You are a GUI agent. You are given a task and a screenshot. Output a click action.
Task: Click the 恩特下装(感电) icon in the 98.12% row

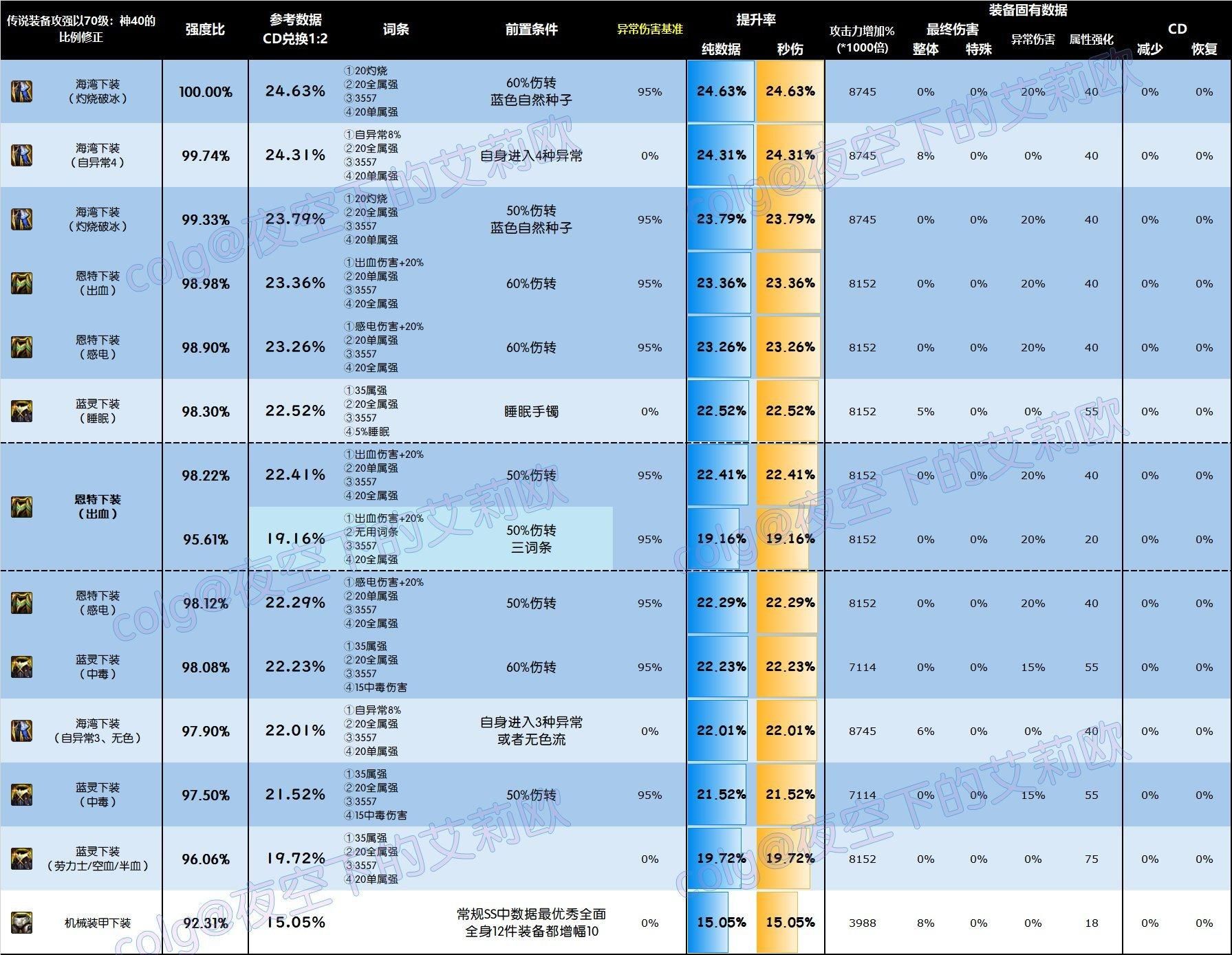pos(21,603)
